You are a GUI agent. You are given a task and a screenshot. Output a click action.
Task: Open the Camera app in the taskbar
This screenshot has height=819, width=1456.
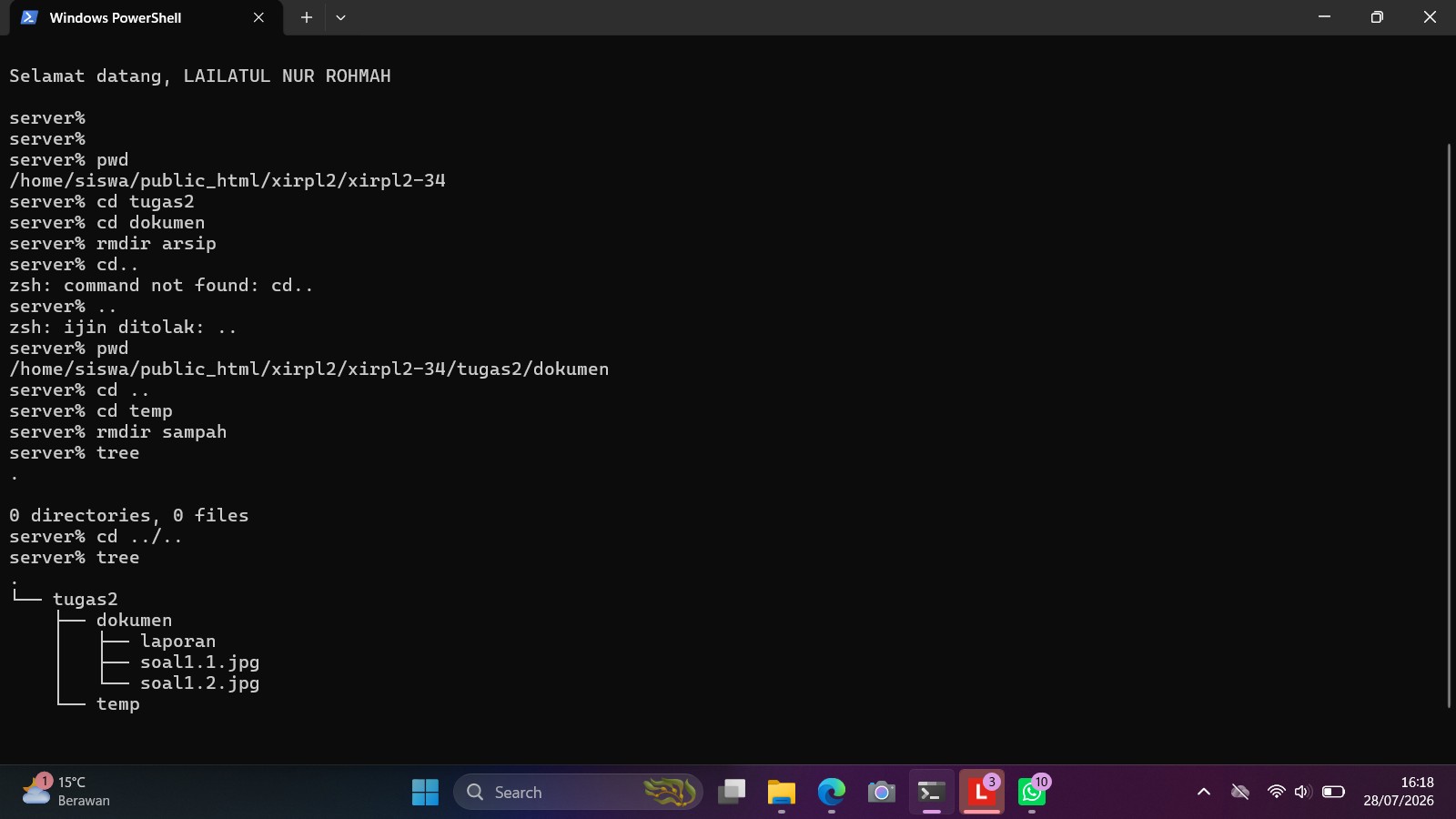[x=881, y=792]
